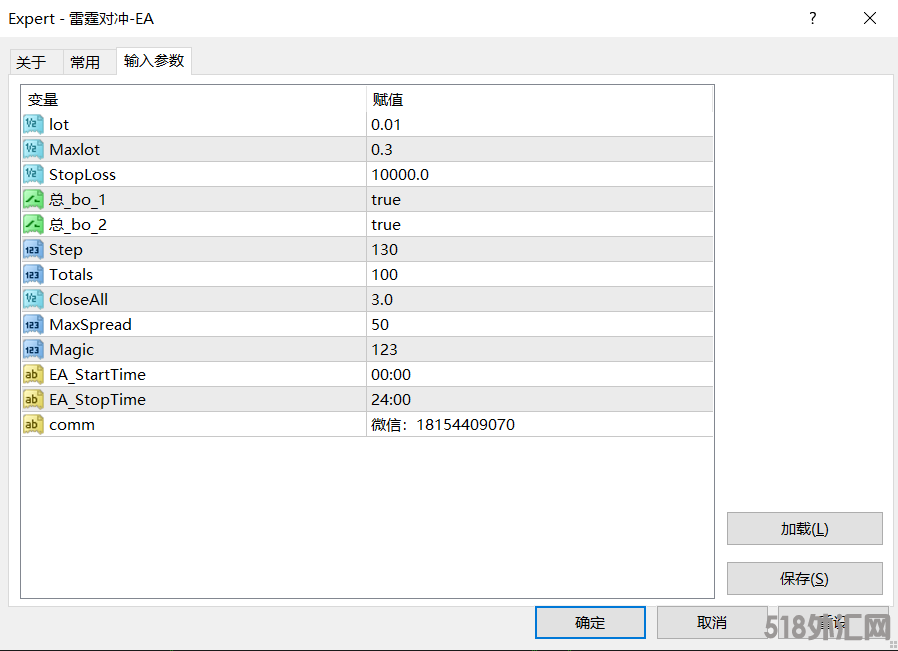Click the icon next to StopLoss
Viewport: 898px width, 651px height.
[33, 174]
